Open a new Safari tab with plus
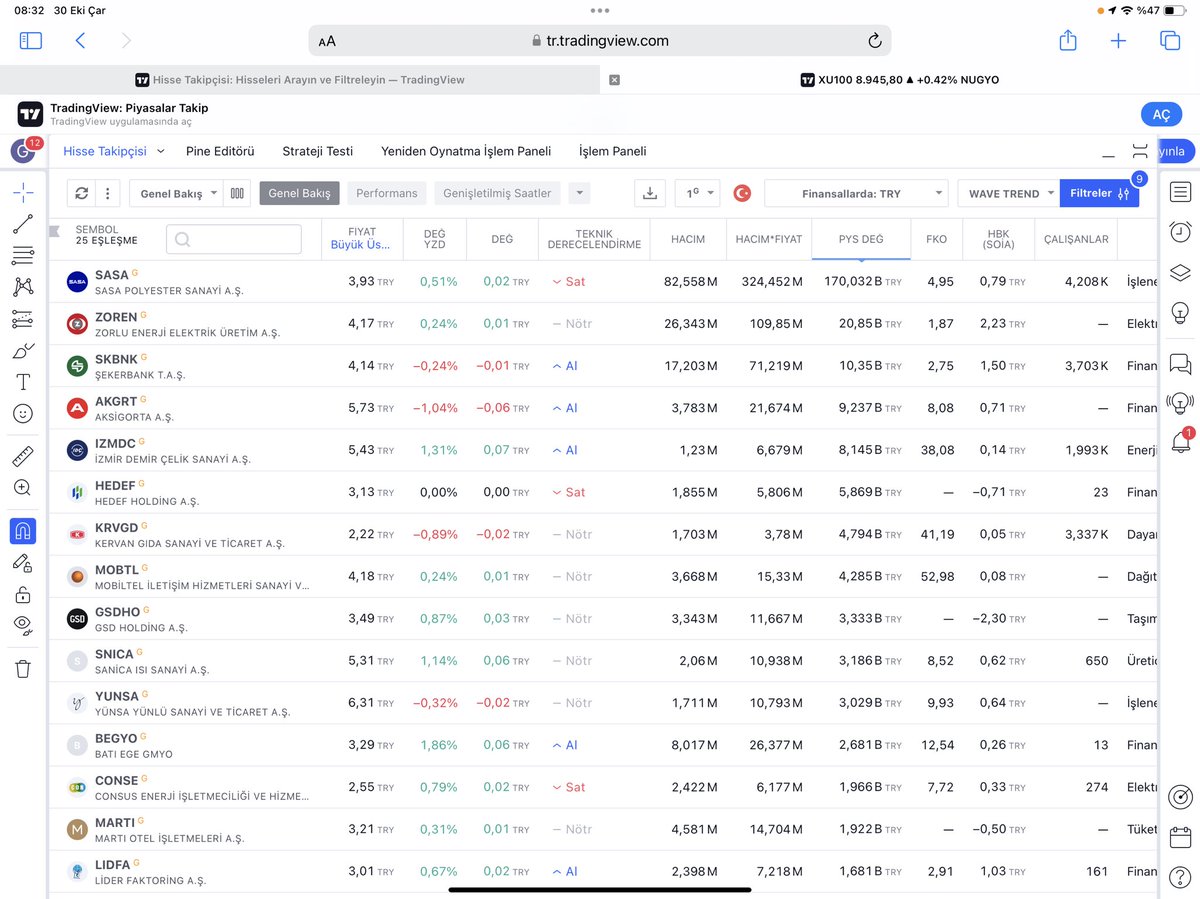This screenshot has width=1200, height=899. tap(1118, 41)
